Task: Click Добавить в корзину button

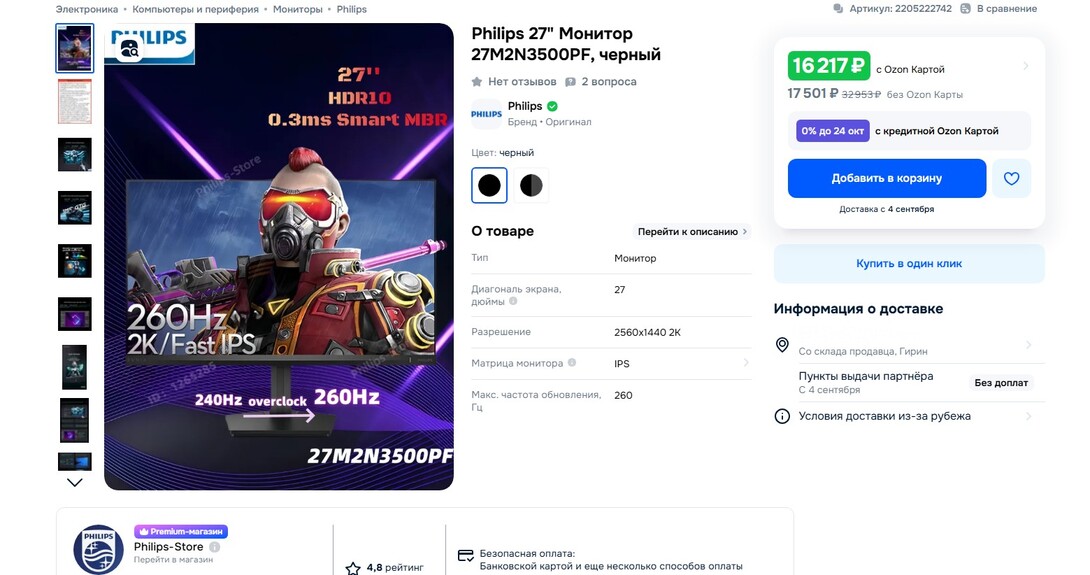Action: (887, 179)
